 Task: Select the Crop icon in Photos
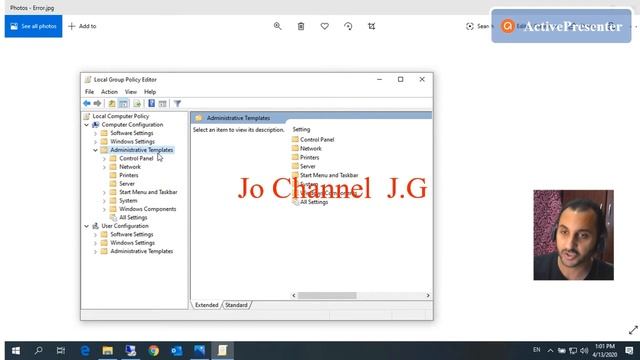coord(371,26)
